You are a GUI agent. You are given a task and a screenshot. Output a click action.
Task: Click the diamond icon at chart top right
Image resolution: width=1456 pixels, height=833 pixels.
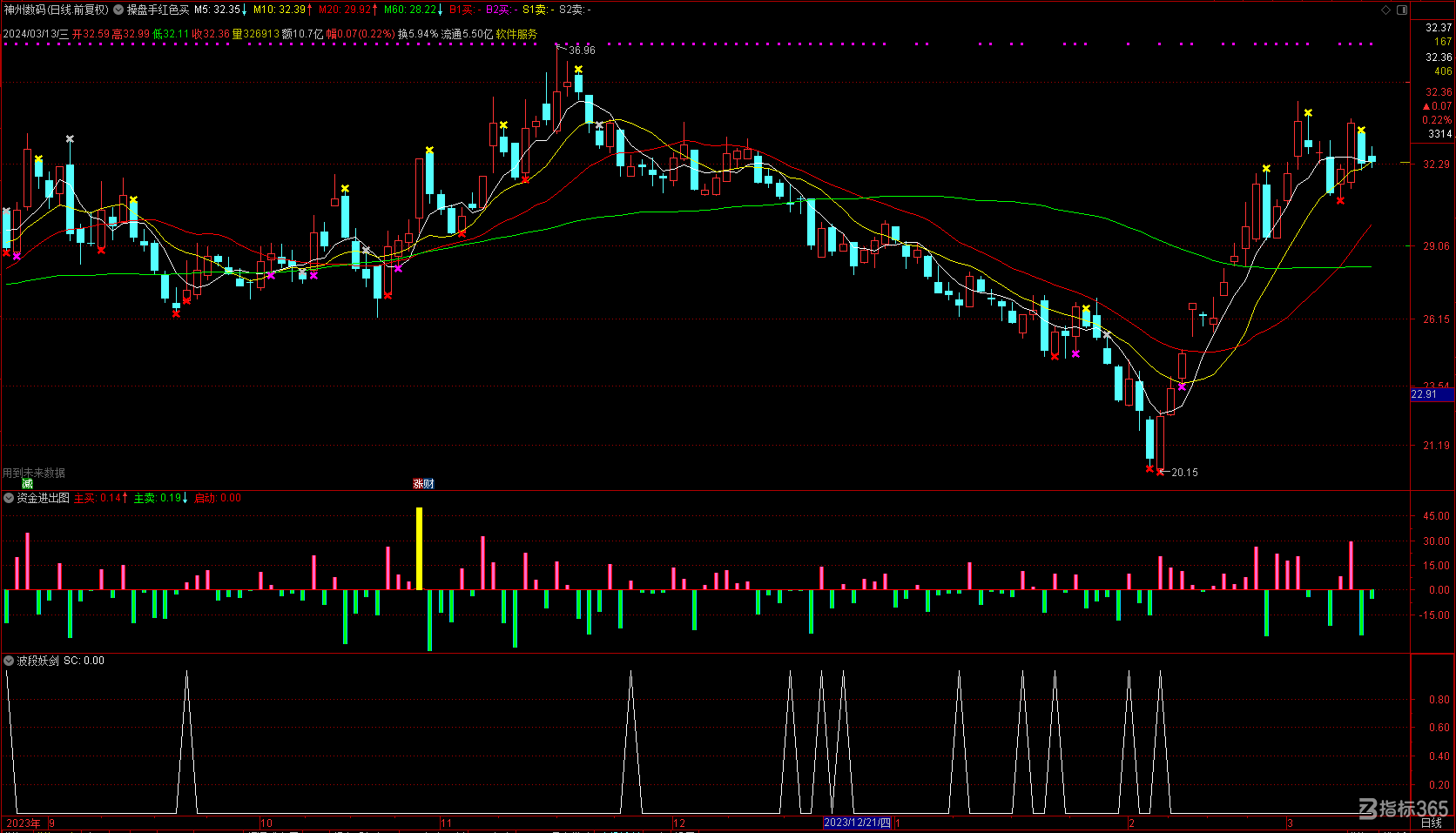click(1386, 10)
